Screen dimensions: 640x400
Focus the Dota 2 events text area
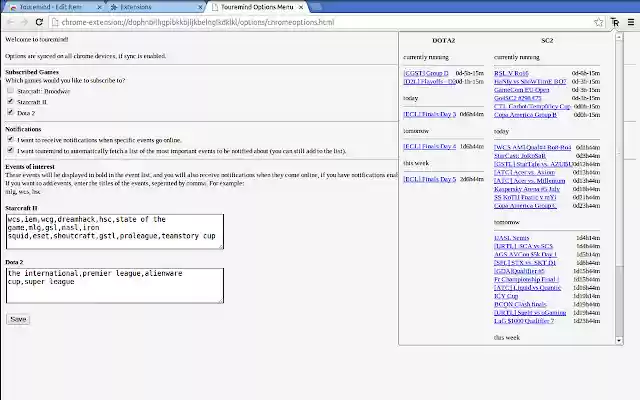pos(115,285)
